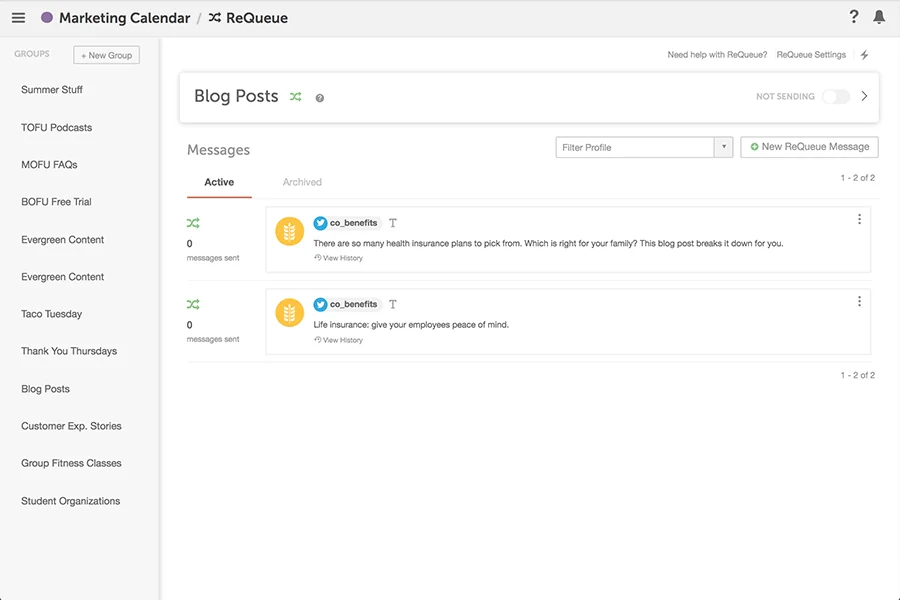Enable sending with the NOT SENDING toggle
This screenshot has width=900, height=600.
point(837,96)
